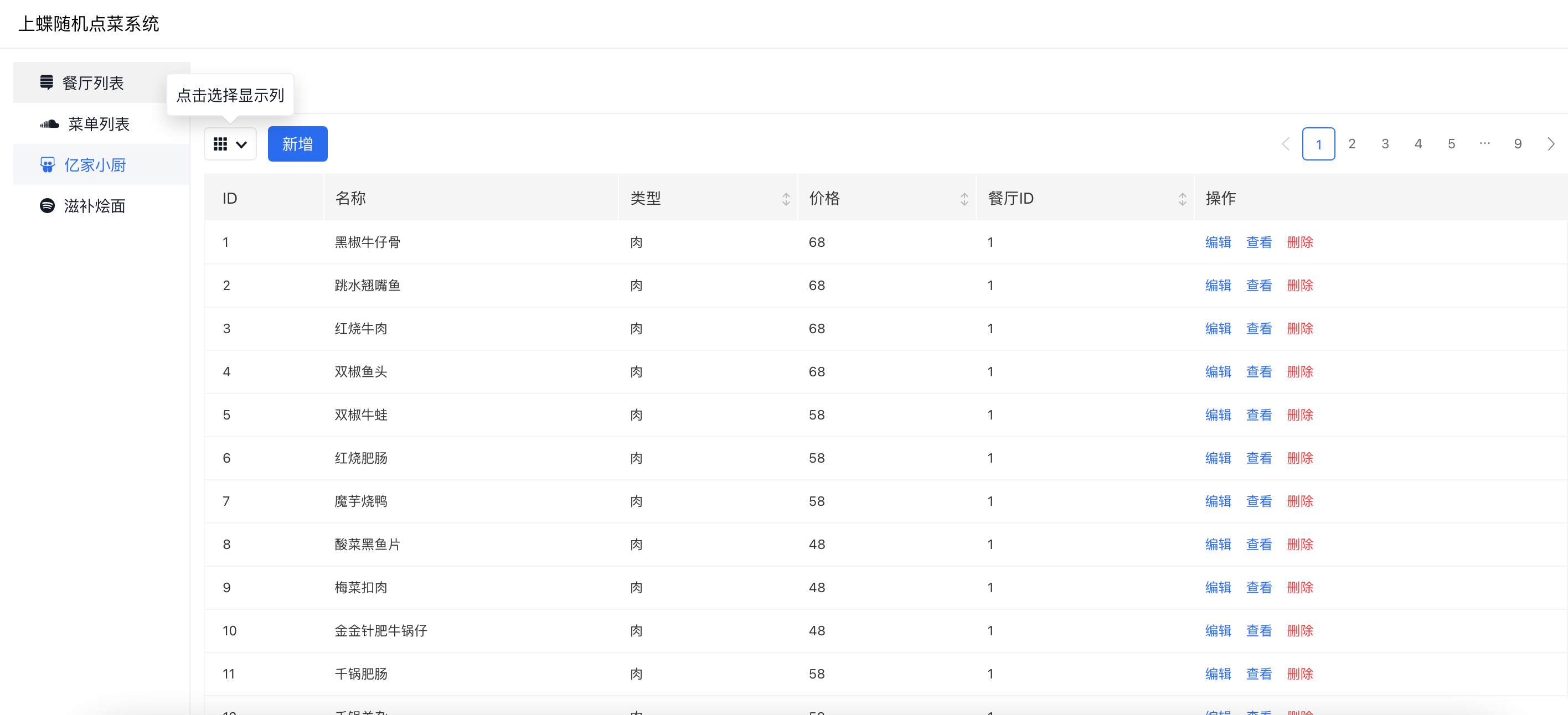The height and width of the screenshot is (715, 1568).
Task: Click the cloud icon beside 菜单列表
Action: (x=49, y=124)
